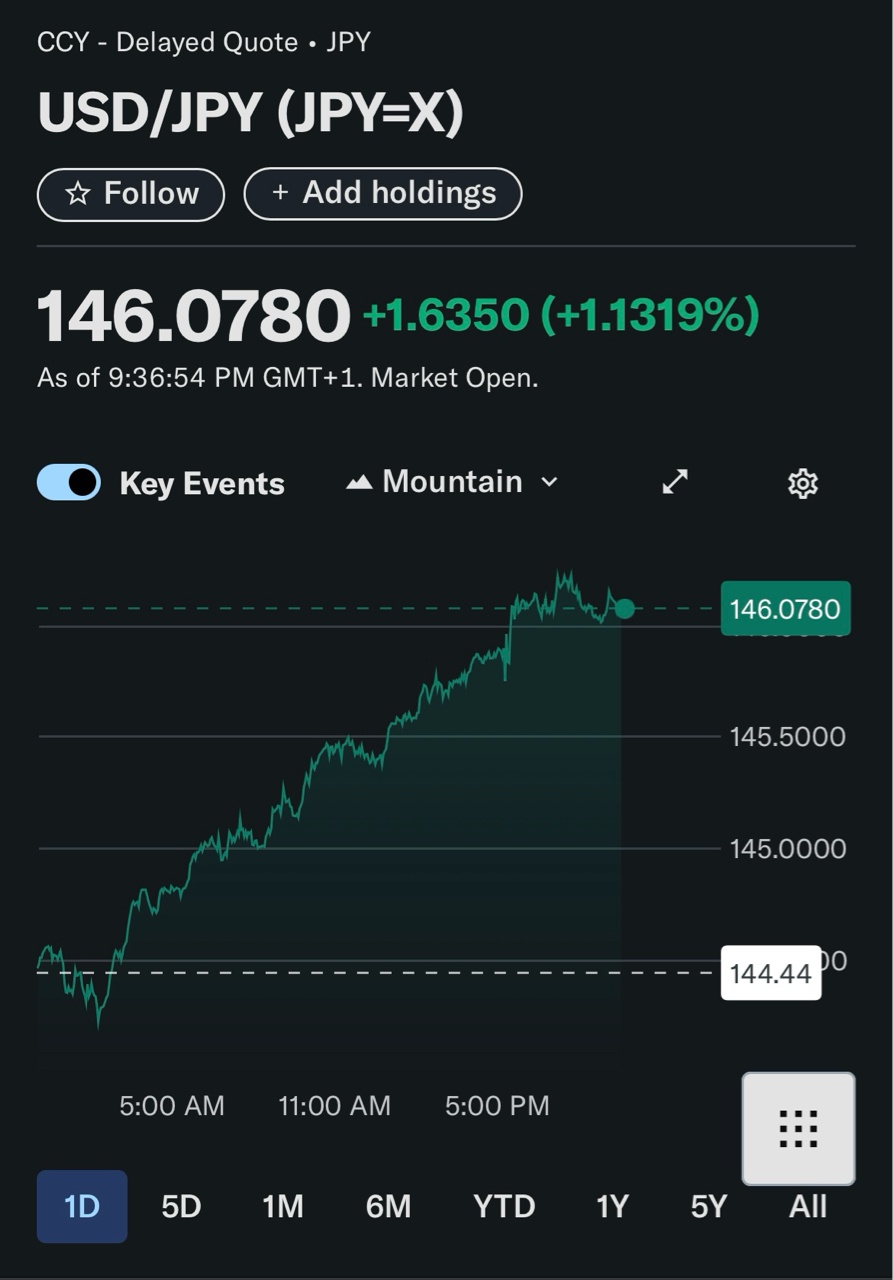This screenshot has height=1280, width=893.
Task: Click the mountain chart type icon
Action: coord(359,483)
